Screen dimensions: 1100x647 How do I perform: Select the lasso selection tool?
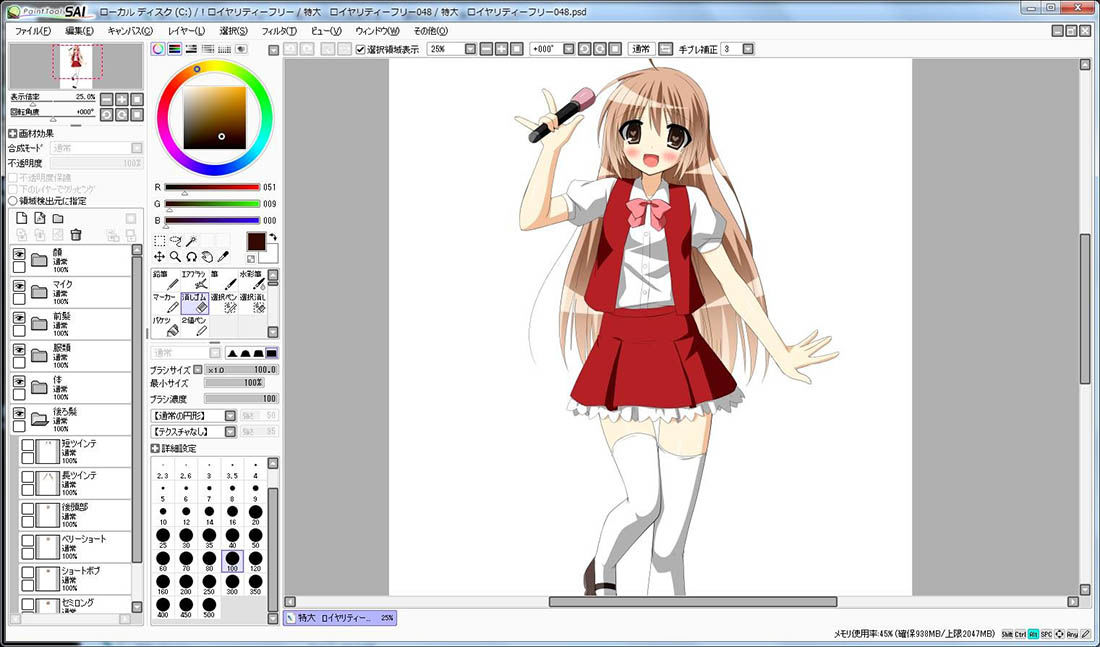click(175, 241)
